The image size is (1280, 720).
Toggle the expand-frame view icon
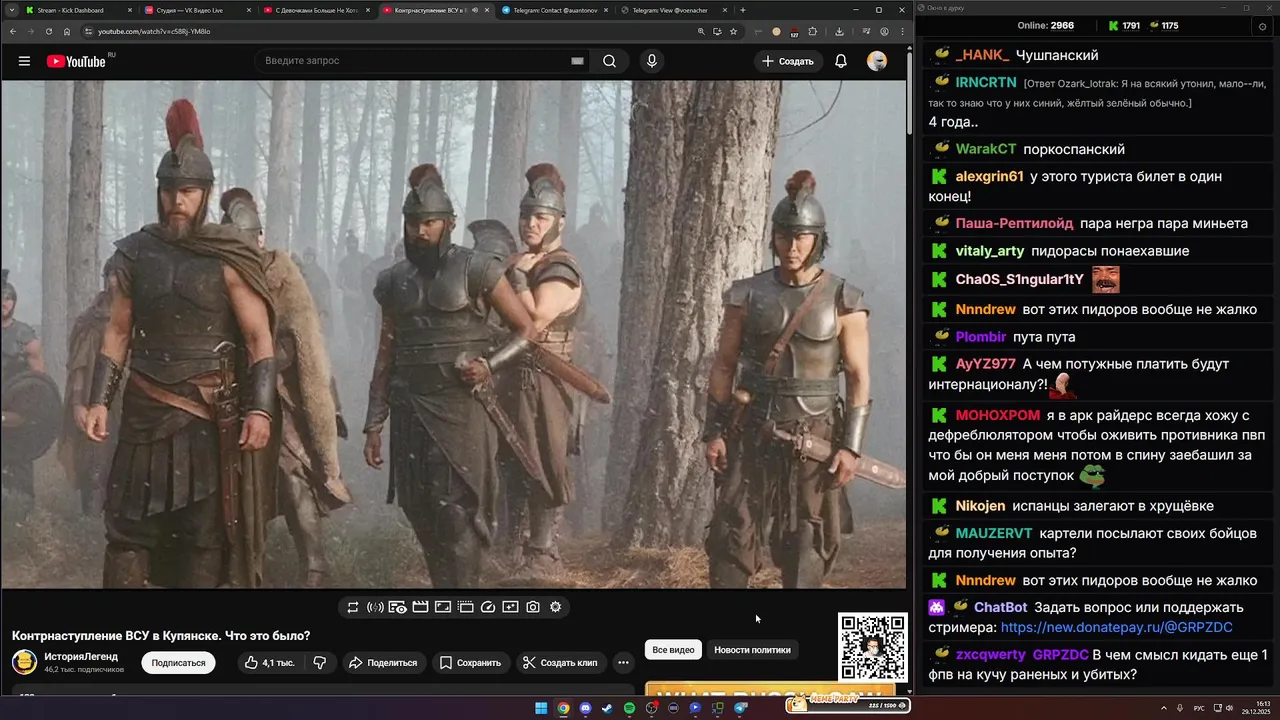pos(443,607)
